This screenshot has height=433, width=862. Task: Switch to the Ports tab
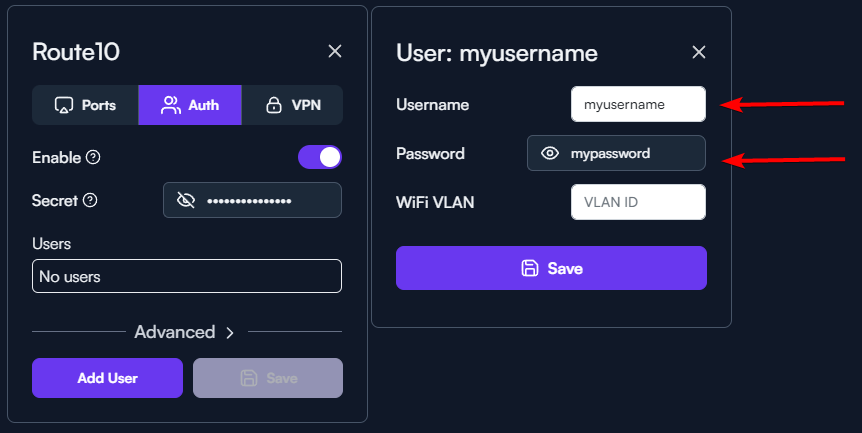pyautogui.click(x=85, y=105)
